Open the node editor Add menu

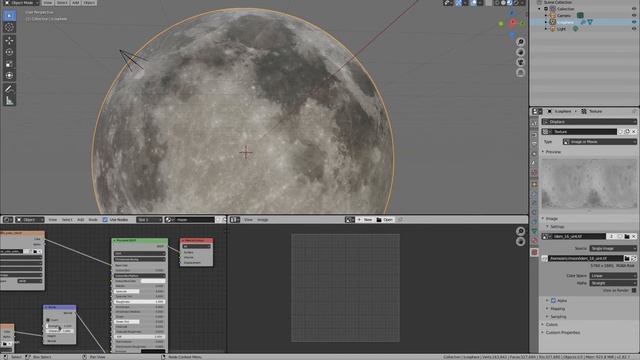80,220
